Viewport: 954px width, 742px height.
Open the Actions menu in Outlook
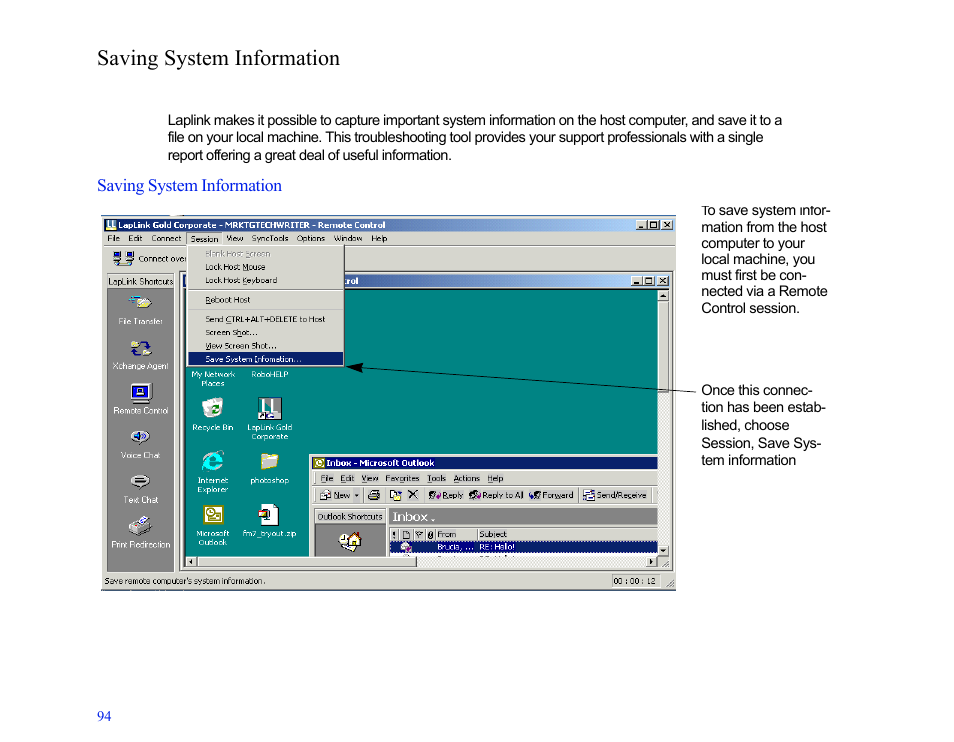tap(466, 479)
